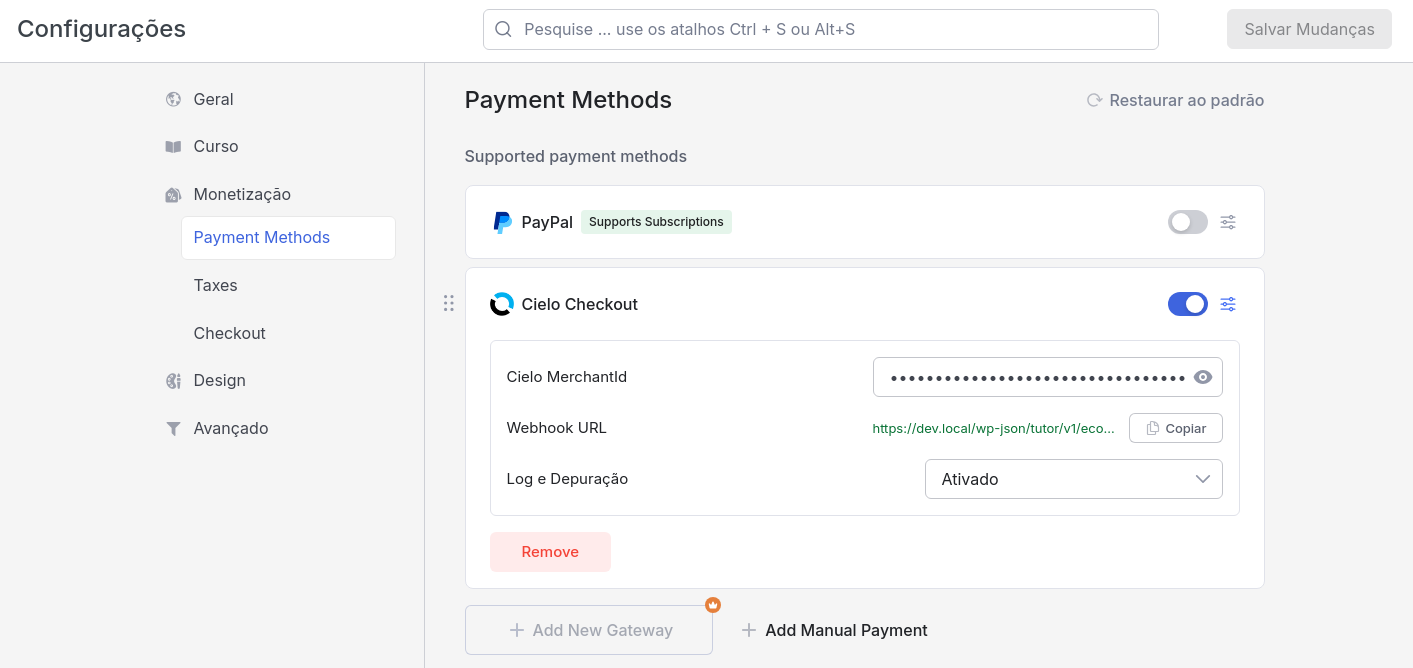1413x668 pixels.
Task: Click the orange crown badge icon
Action: coord(713,605)
